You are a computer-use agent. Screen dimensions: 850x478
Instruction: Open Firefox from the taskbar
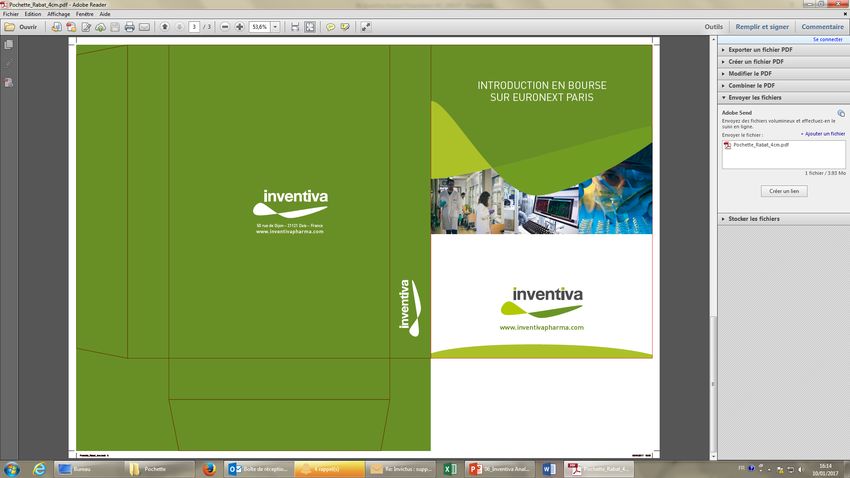click(209, 469)
